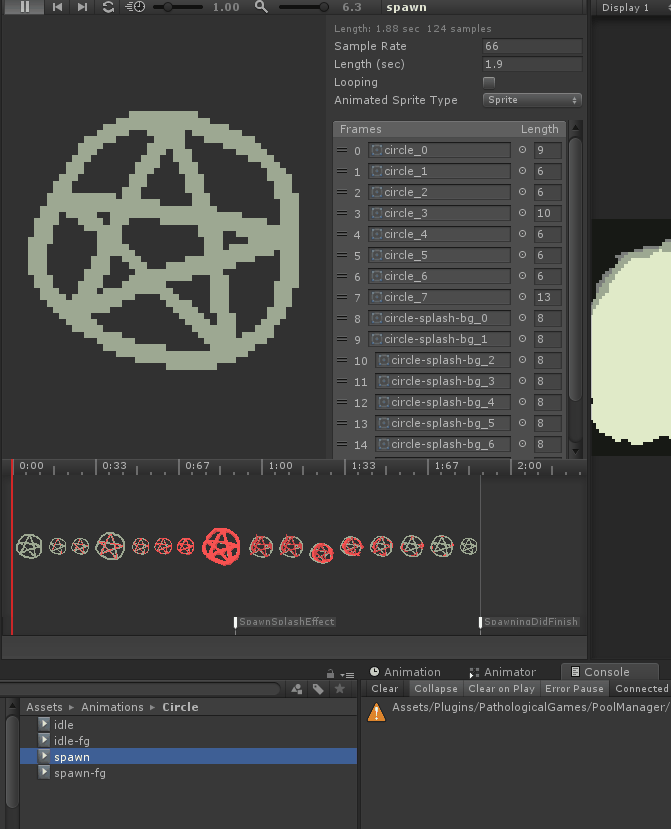Screen dimensions: 671x829
Task: Toggle the loop preview icon
Action: pyautogui.click(x=108, y=7)
